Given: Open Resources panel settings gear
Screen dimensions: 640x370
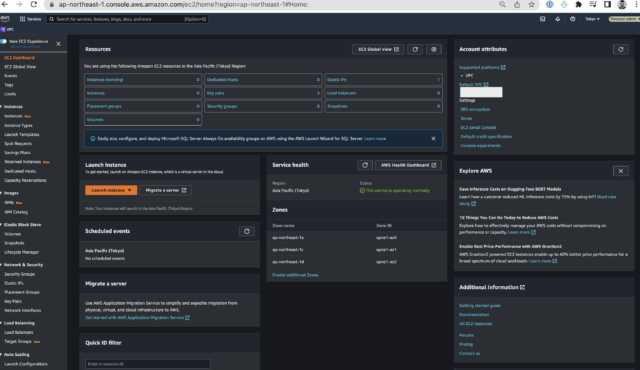Looking at the screenshot, I should point(434,49).
